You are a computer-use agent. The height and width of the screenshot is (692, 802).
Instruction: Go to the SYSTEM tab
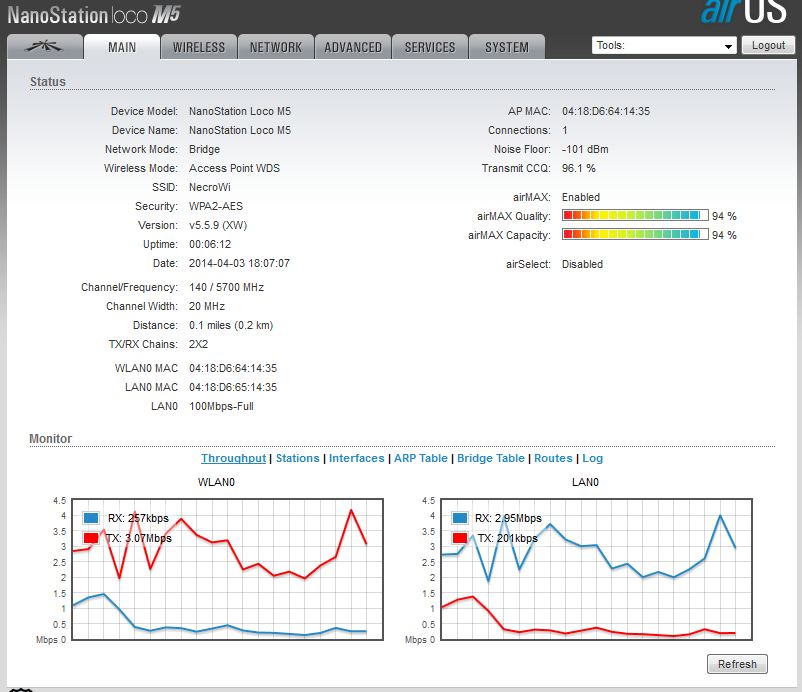click(x=507, y=47)
